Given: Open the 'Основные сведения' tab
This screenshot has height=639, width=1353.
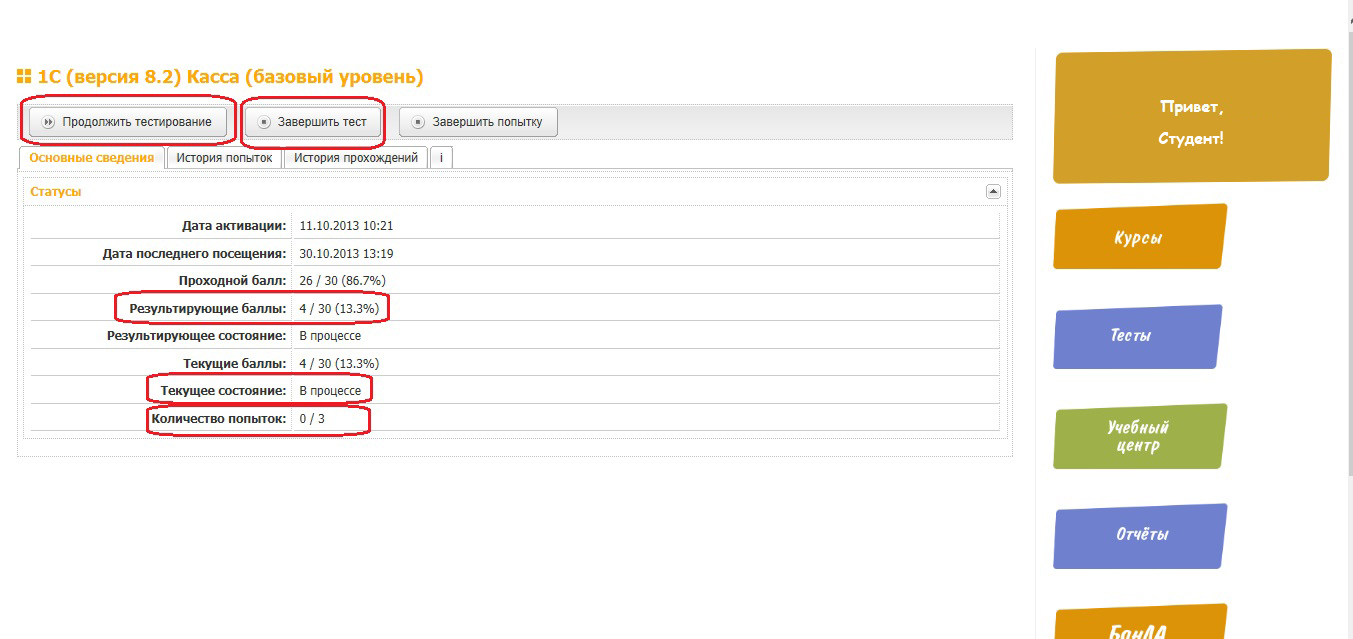Looking at the screenshot, I should [x=92, y=158].
